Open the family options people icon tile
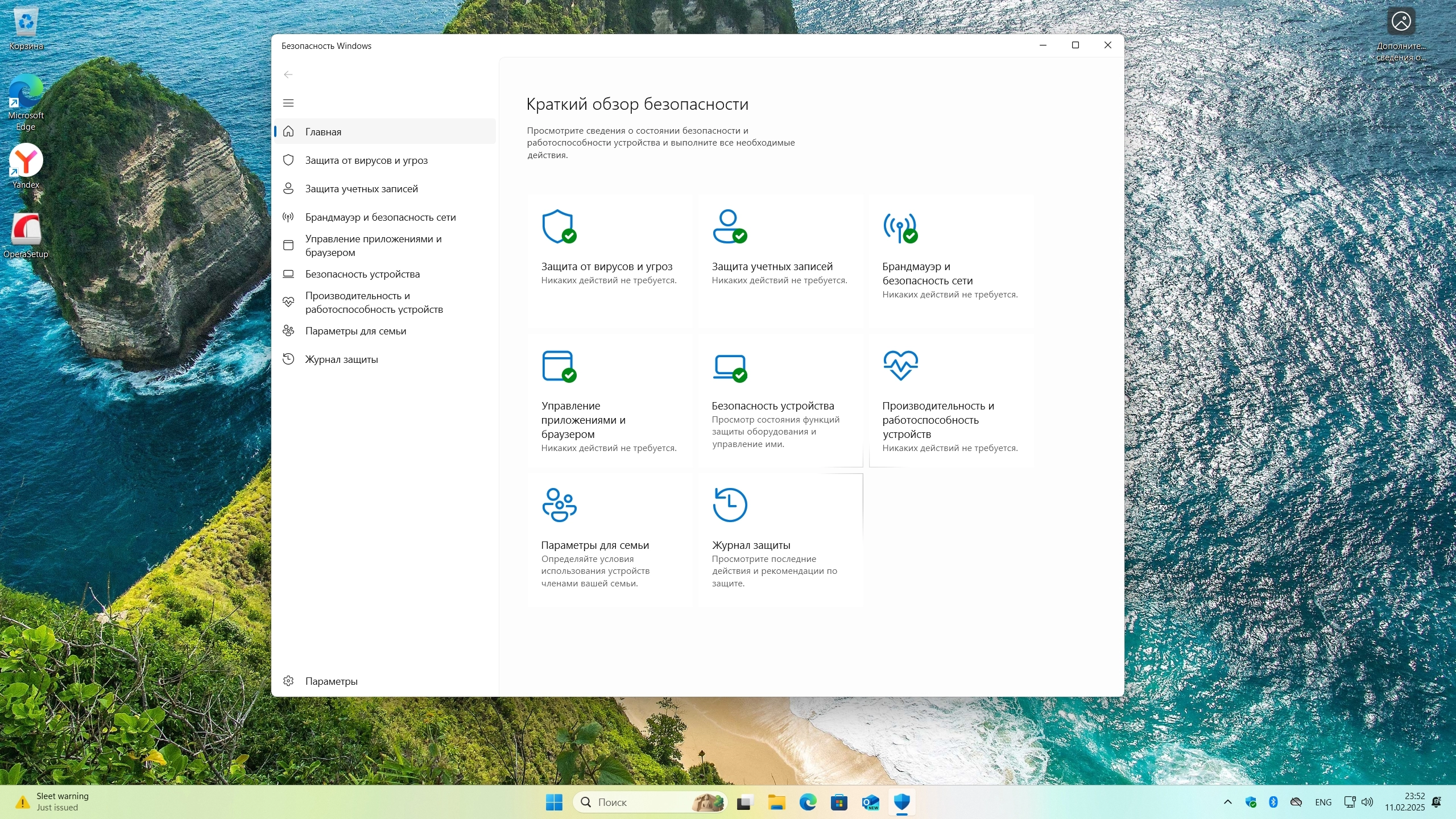 click(559, 504)
